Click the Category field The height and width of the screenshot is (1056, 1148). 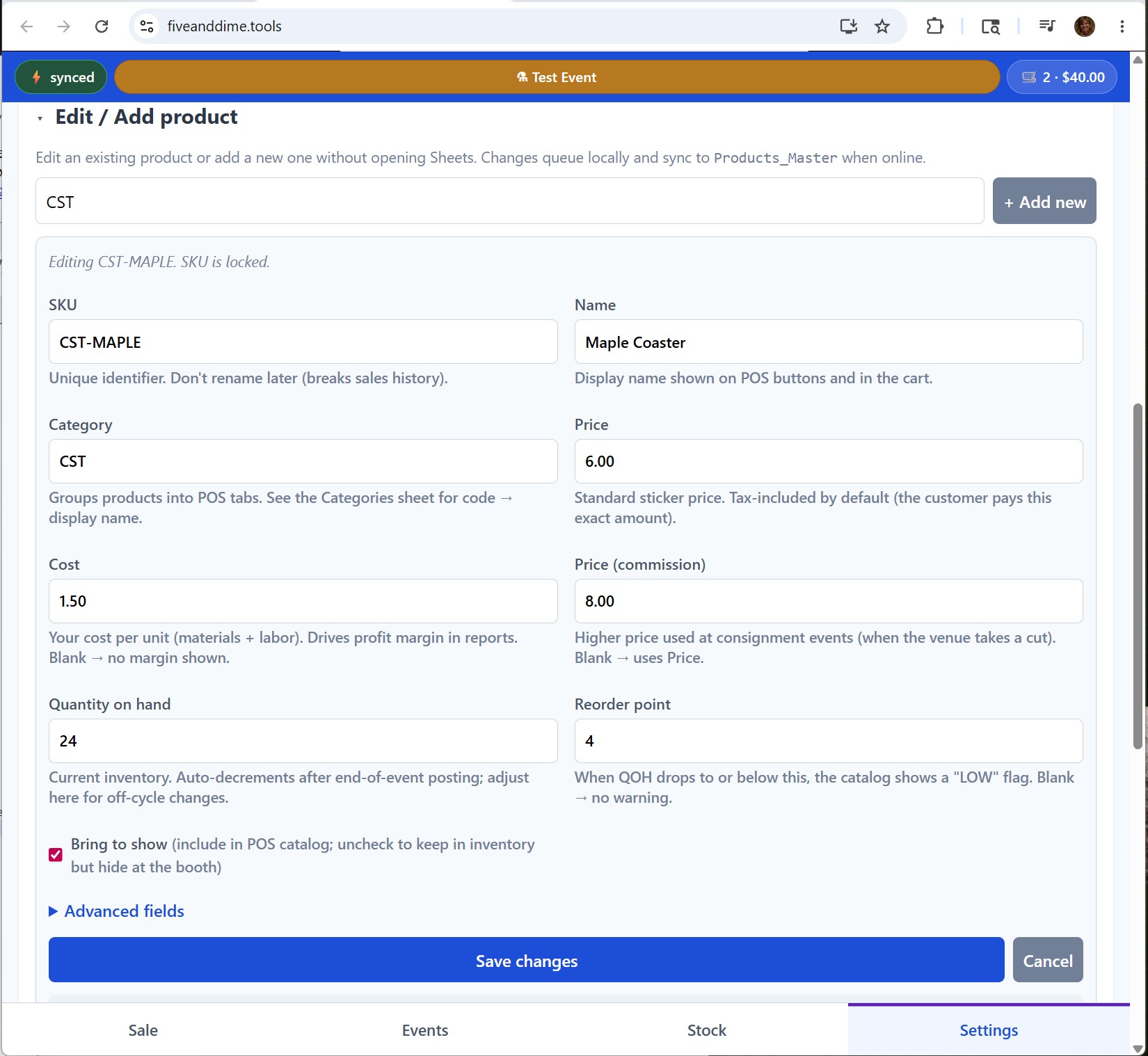coord(303,461)
